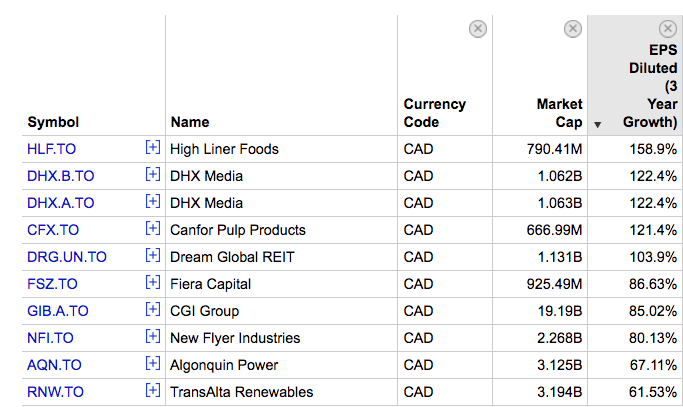Expand the plus icon beside DHX.B.TO
Screen dimensions: 683x407
(152, 175)
